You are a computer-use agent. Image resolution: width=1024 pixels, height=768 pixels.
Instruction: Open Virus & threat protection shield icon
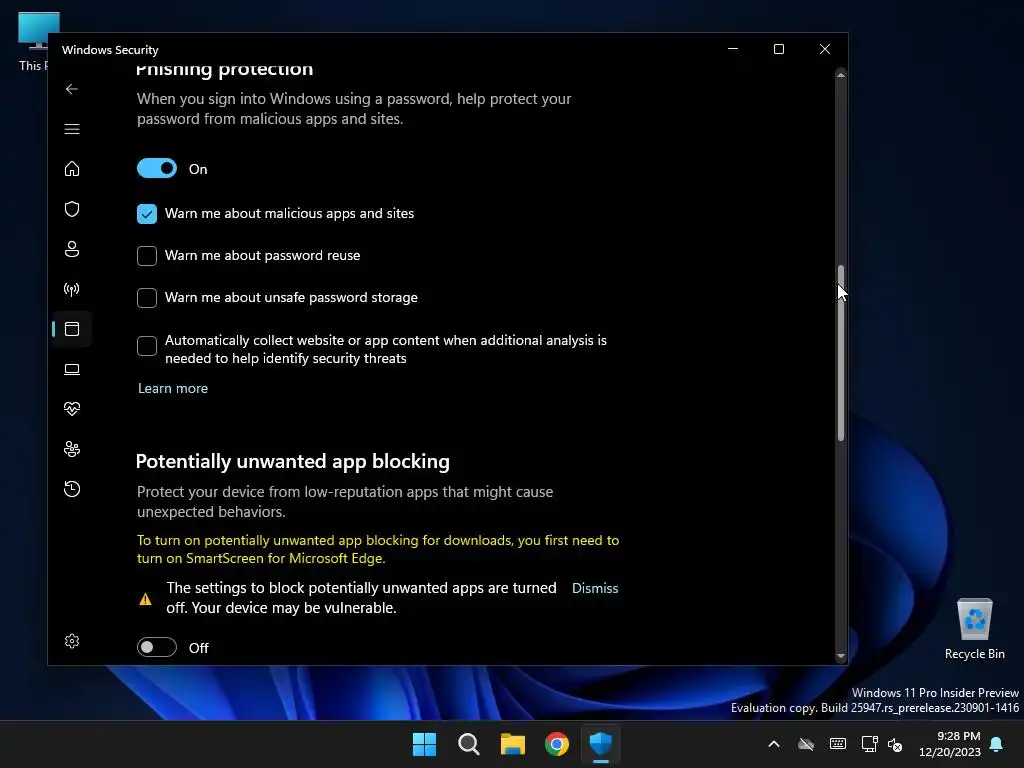(x=72, y=209)
